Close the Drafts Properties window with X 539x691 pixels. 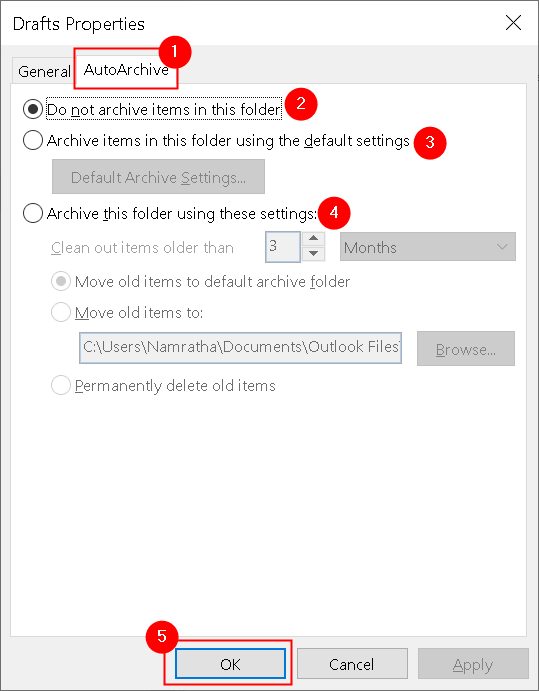pyautogui.click(x=513, y=23)
